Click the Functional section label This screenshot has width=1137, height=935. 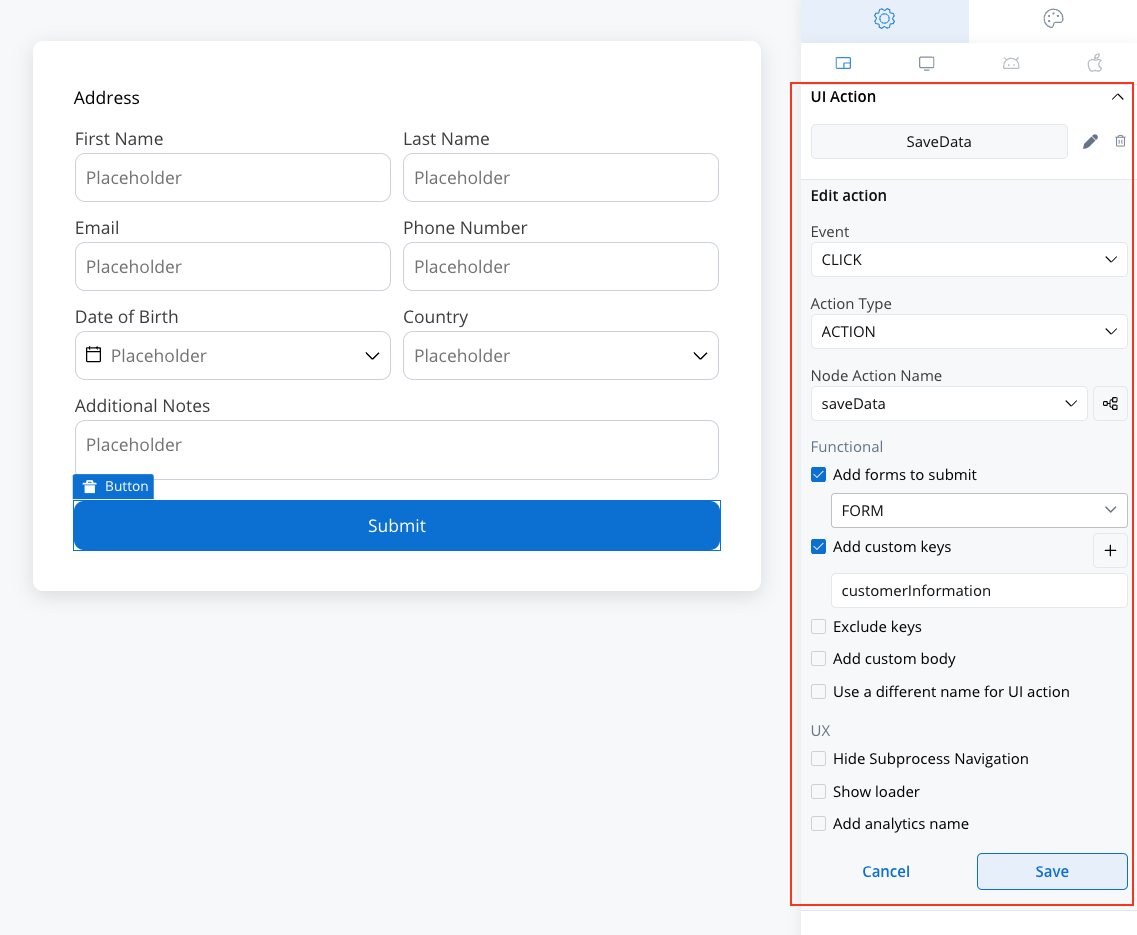(x=846, y=447)
